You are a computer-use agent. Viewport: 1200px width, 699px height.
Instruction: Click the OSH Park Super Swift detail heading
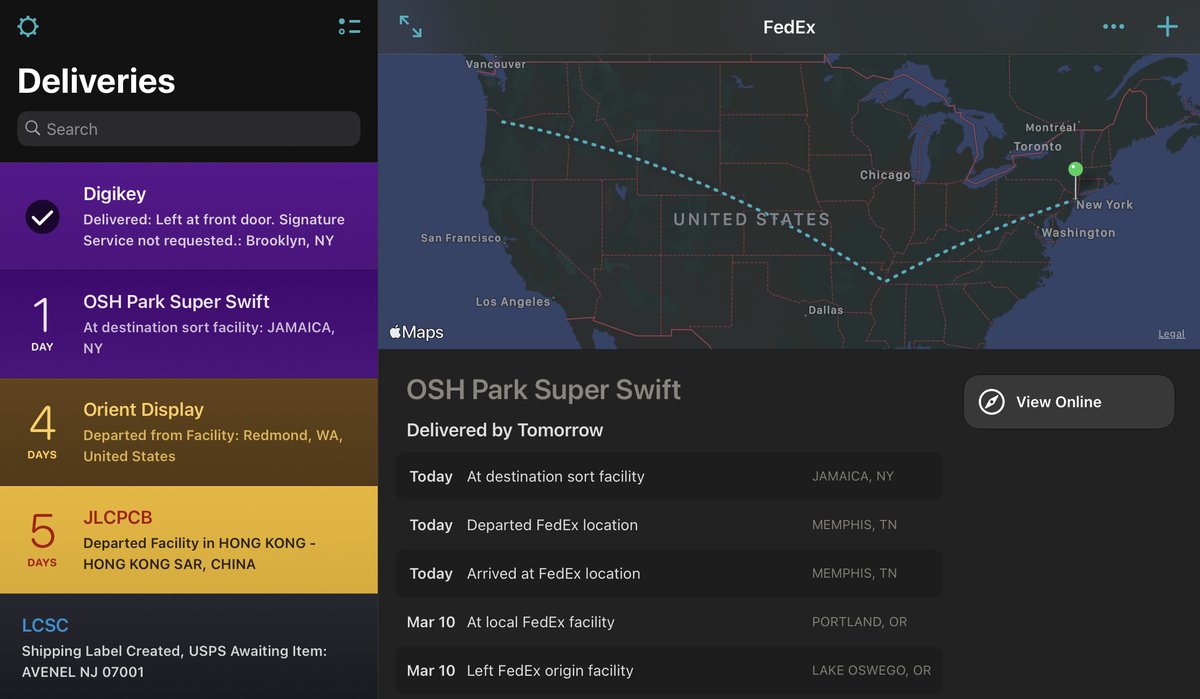click(x=544, y=389)
